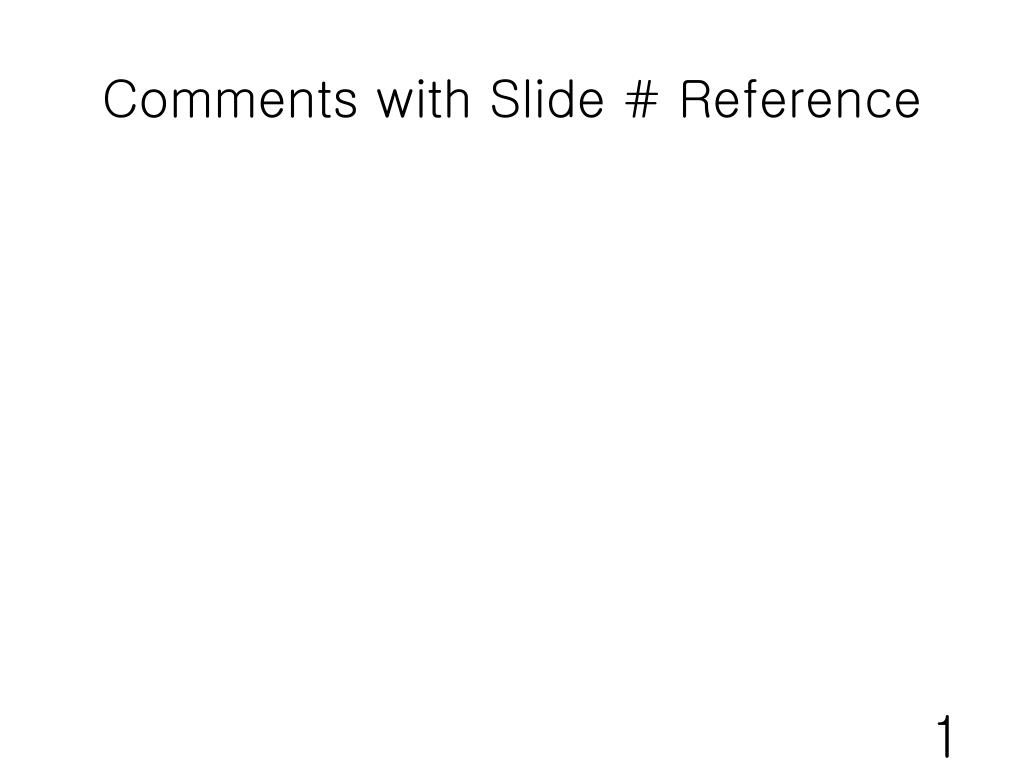This screenshot has height=768, width=1024.
Task: Click the "#" symbol in the title
Action: 641,99
